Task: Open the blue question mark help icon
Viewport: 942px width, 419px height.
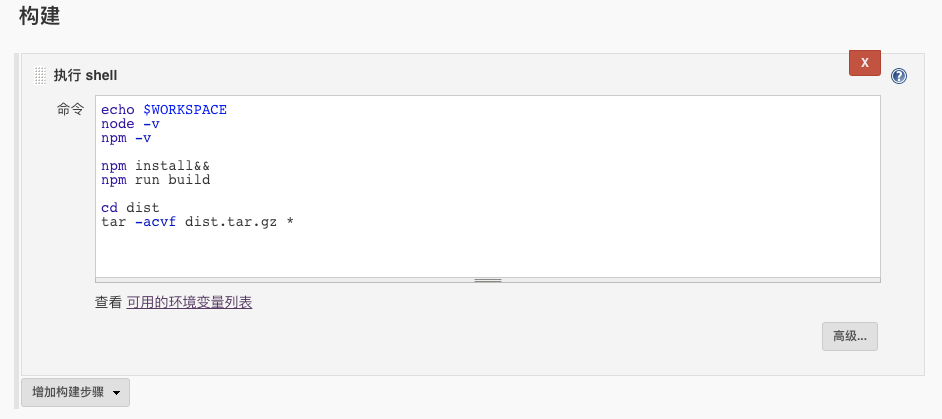Action: [898, 76]
